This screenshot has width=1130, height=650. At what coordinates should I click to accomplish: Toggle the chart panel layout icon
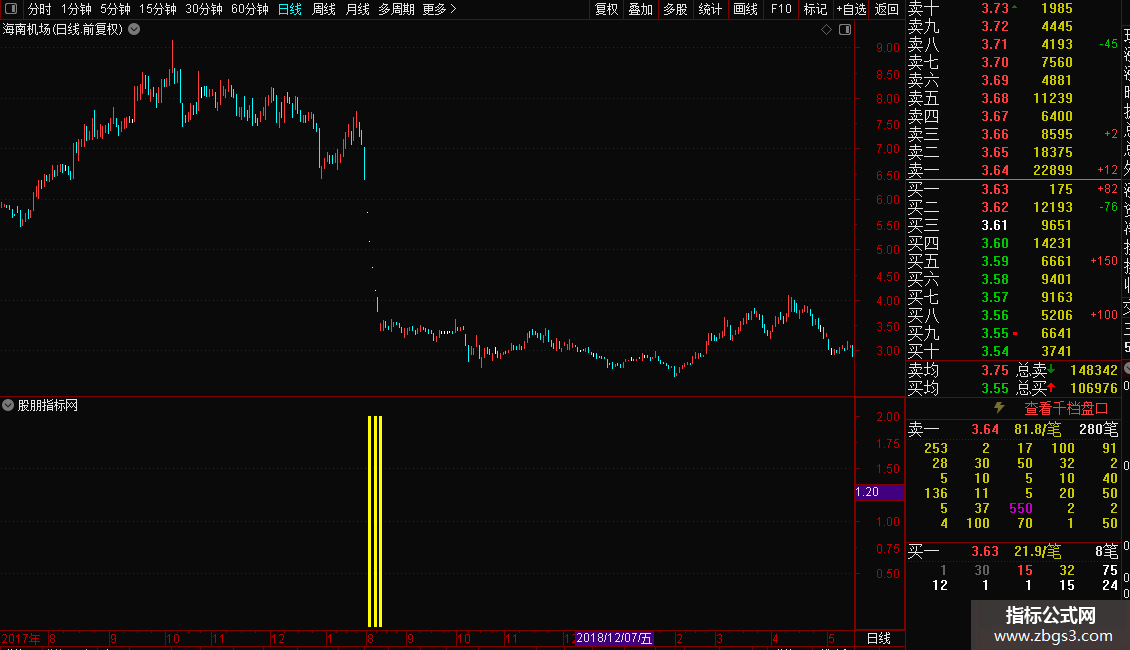[845, 30]
